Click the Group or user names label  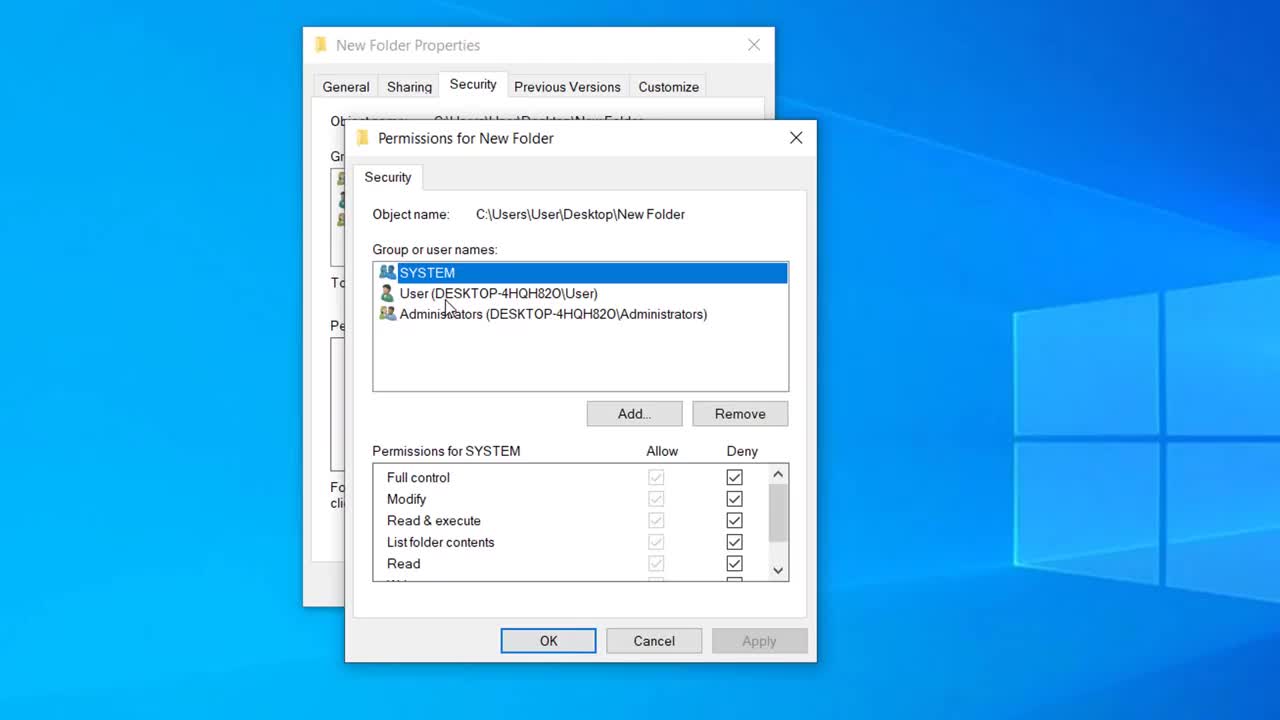tap(435, 249)
